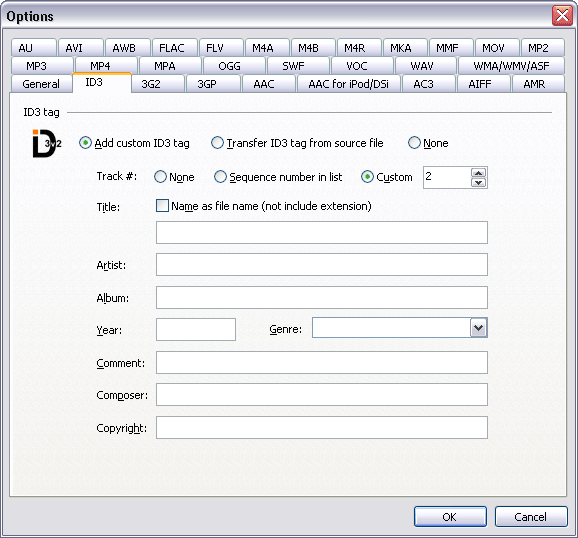Open the AIFF tab
The height and width of the screenshot is (538, 578).
pos(484,84)
